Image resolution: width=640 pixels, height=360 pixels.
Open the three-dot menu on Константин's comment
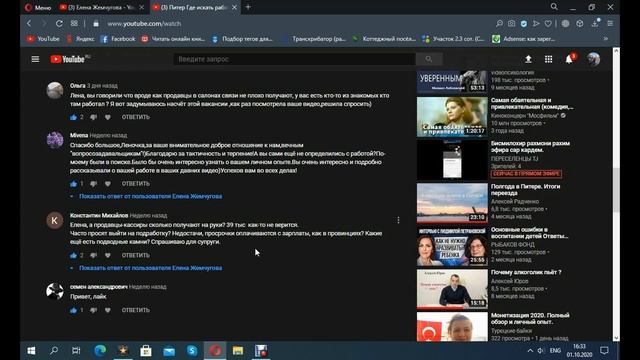398,220
